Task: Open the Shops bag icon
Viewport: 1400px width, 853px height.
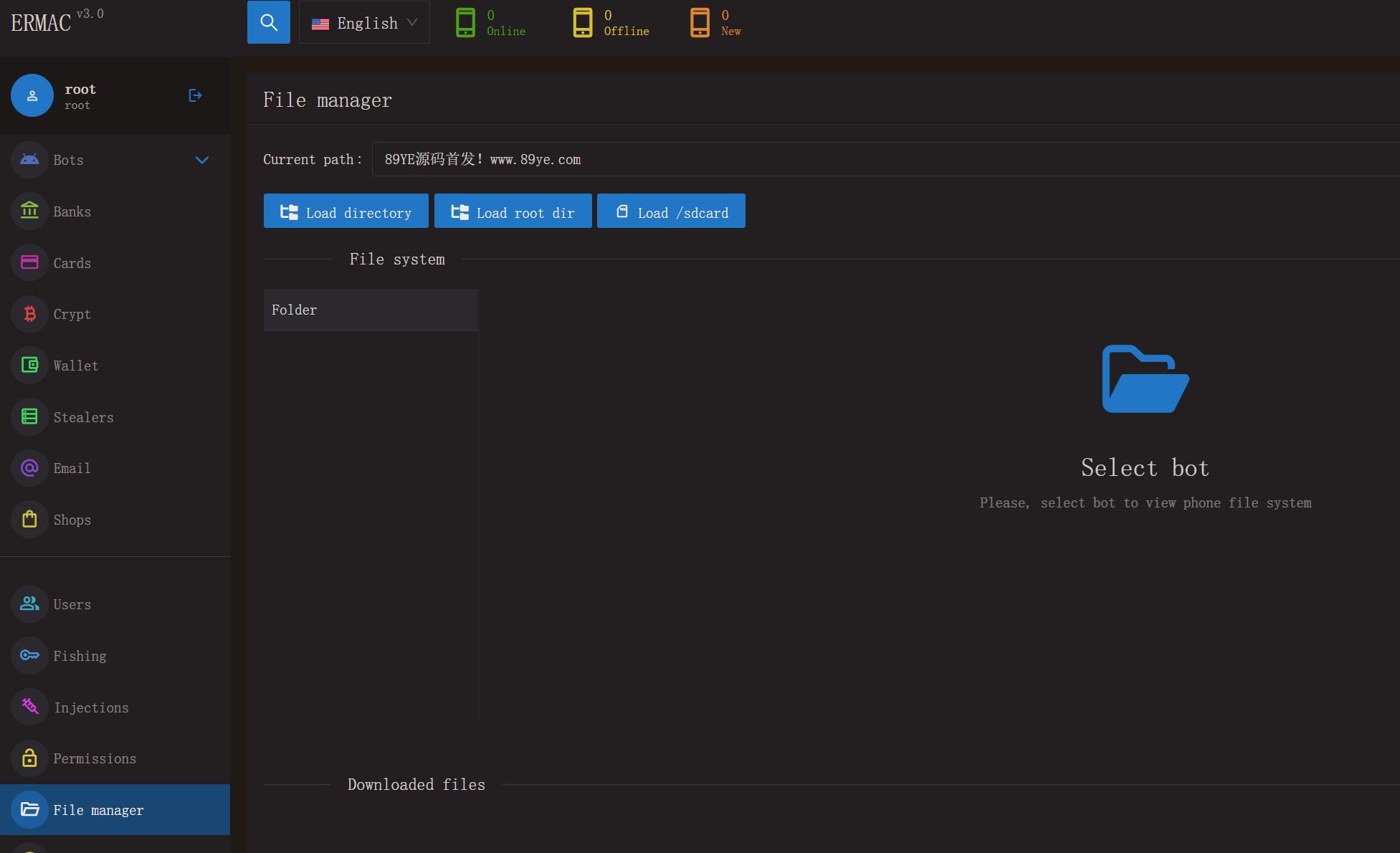Action: click(29, 520)
